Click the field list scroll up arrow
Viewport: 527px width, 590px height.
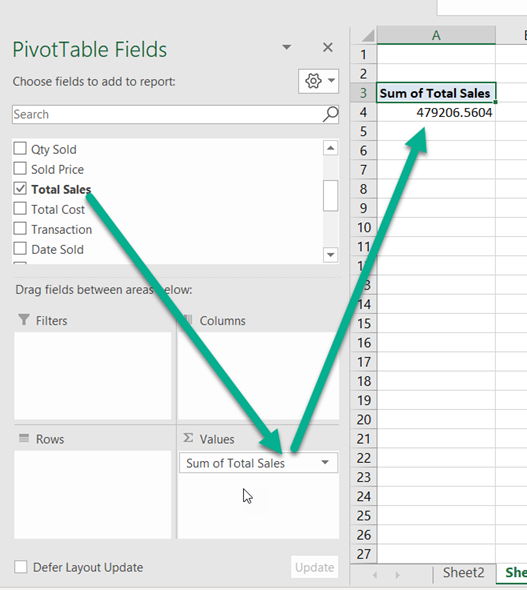(x=330, y=148)
